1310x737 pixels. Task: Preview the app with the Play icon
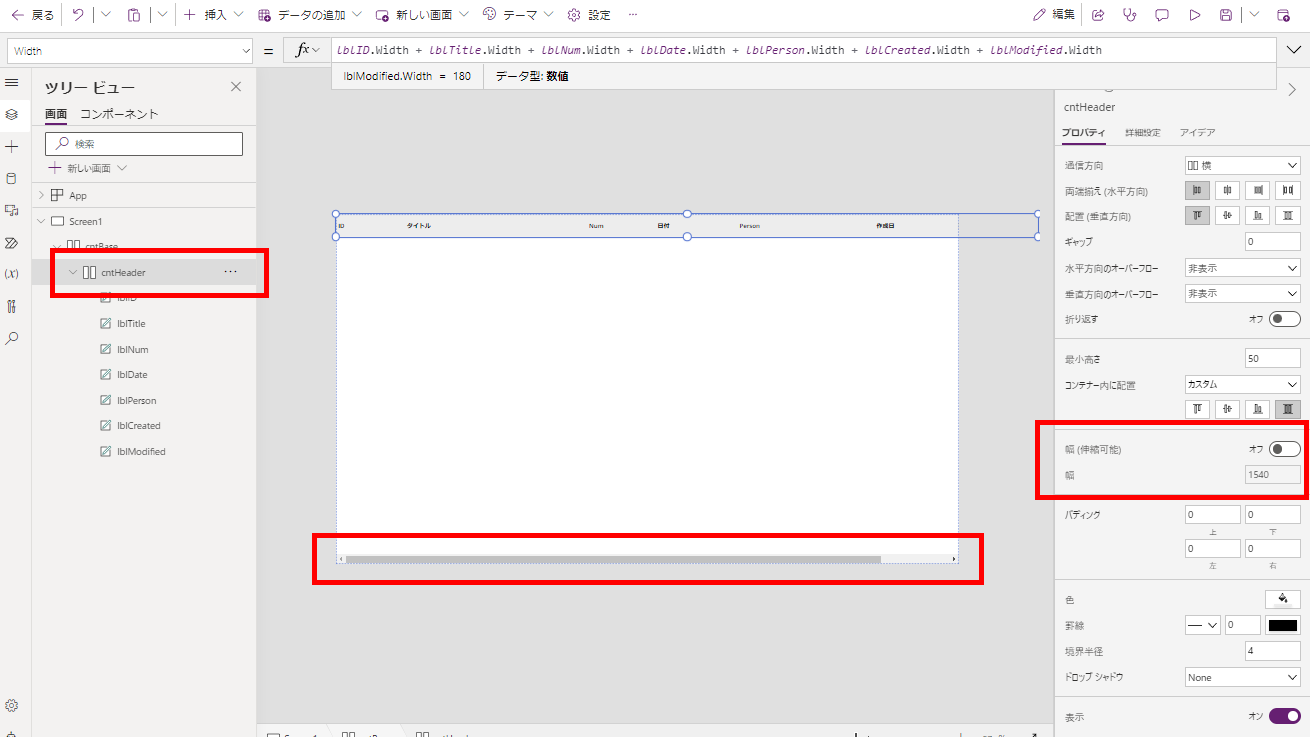(1195, 13)
